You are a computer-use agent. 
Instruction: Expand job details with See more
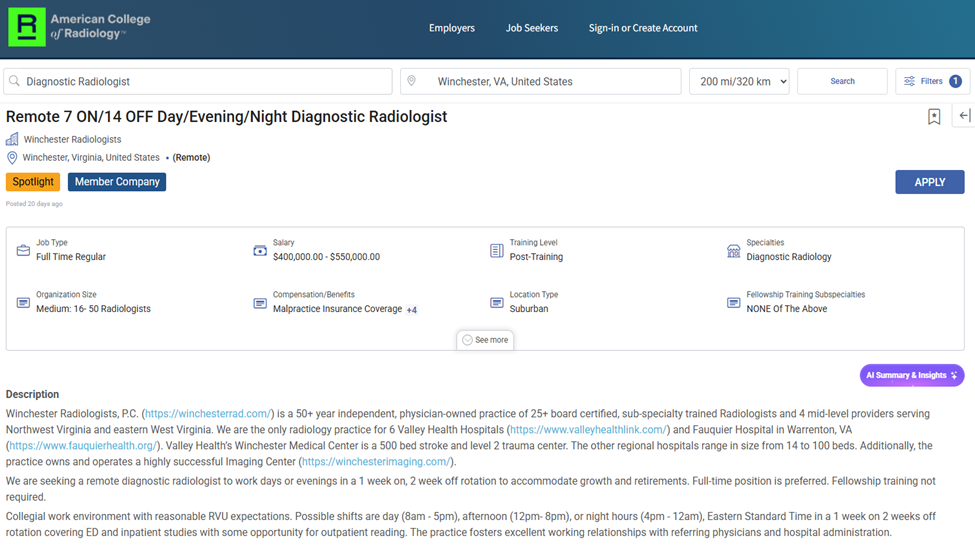click(x=485, y=340)
